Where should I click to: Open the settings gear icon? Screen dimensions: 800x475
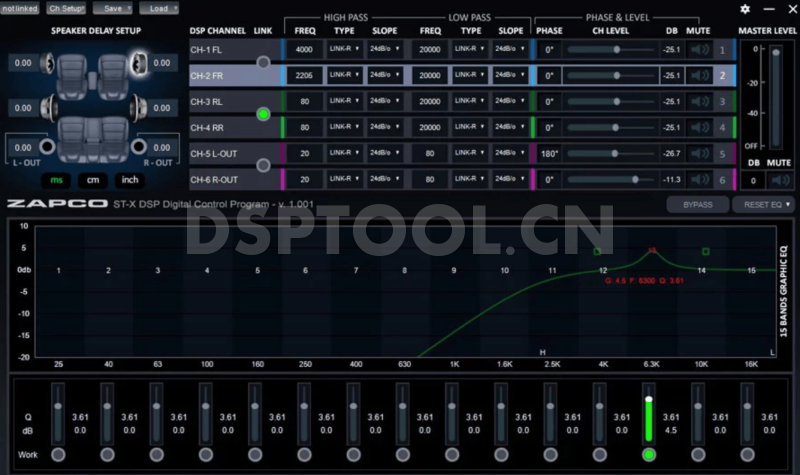click(x=745, y=9)
